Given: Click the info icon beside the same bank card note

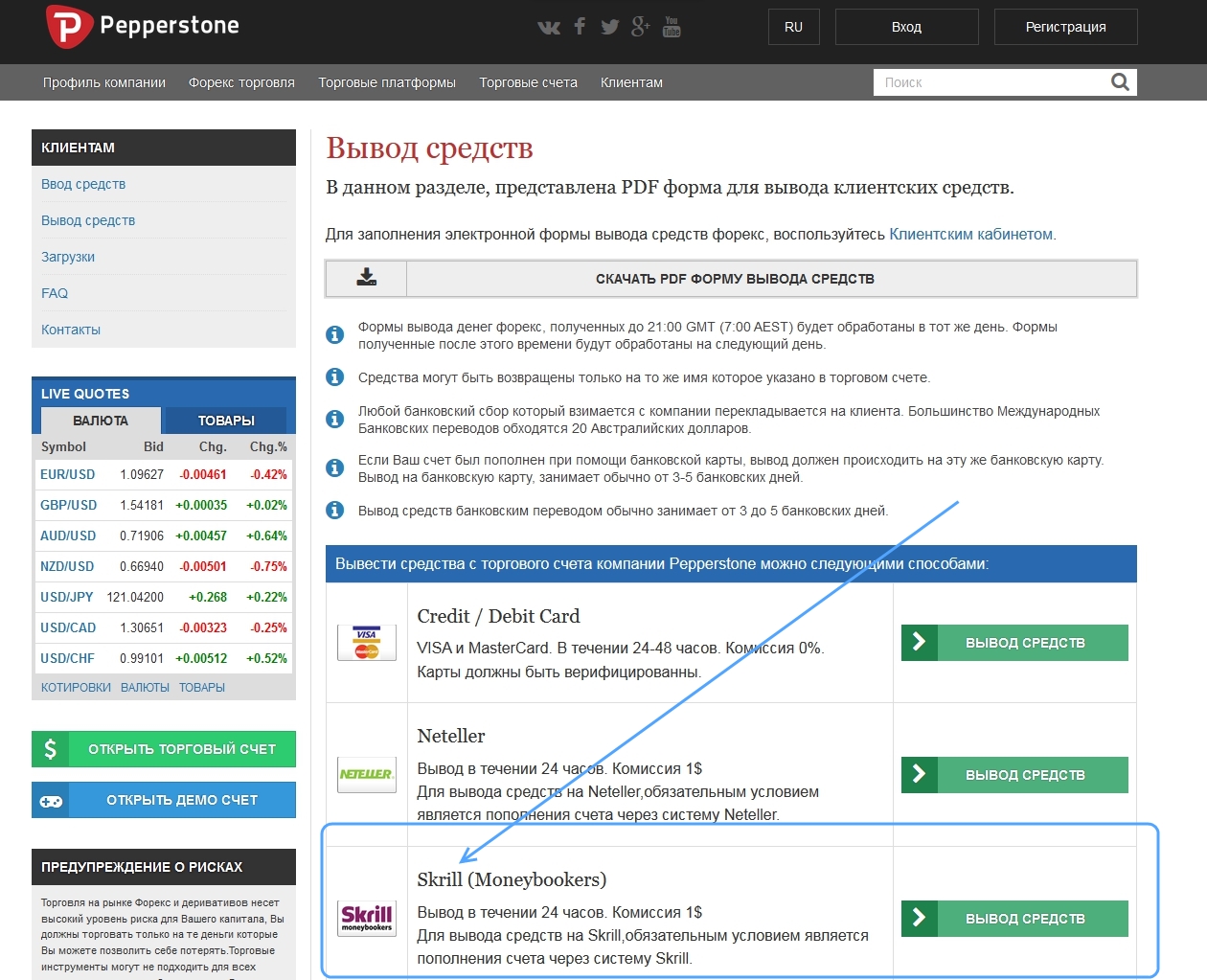Looking at the screenshot, I should [x=334, y=467].
